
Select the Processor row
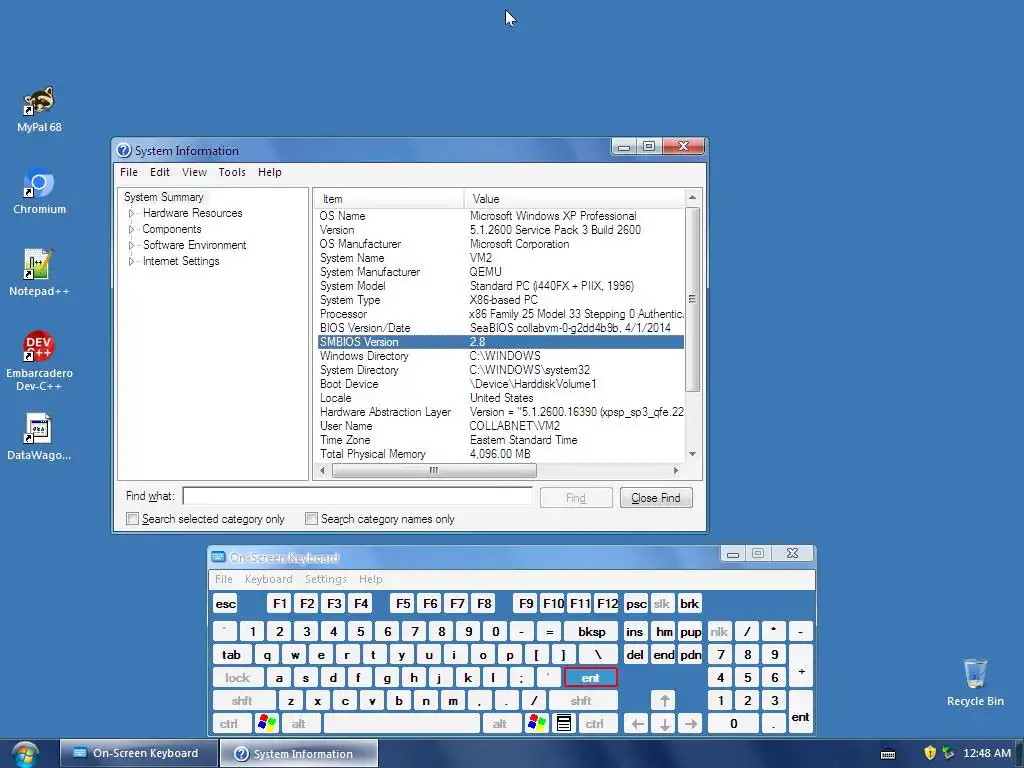501,314
